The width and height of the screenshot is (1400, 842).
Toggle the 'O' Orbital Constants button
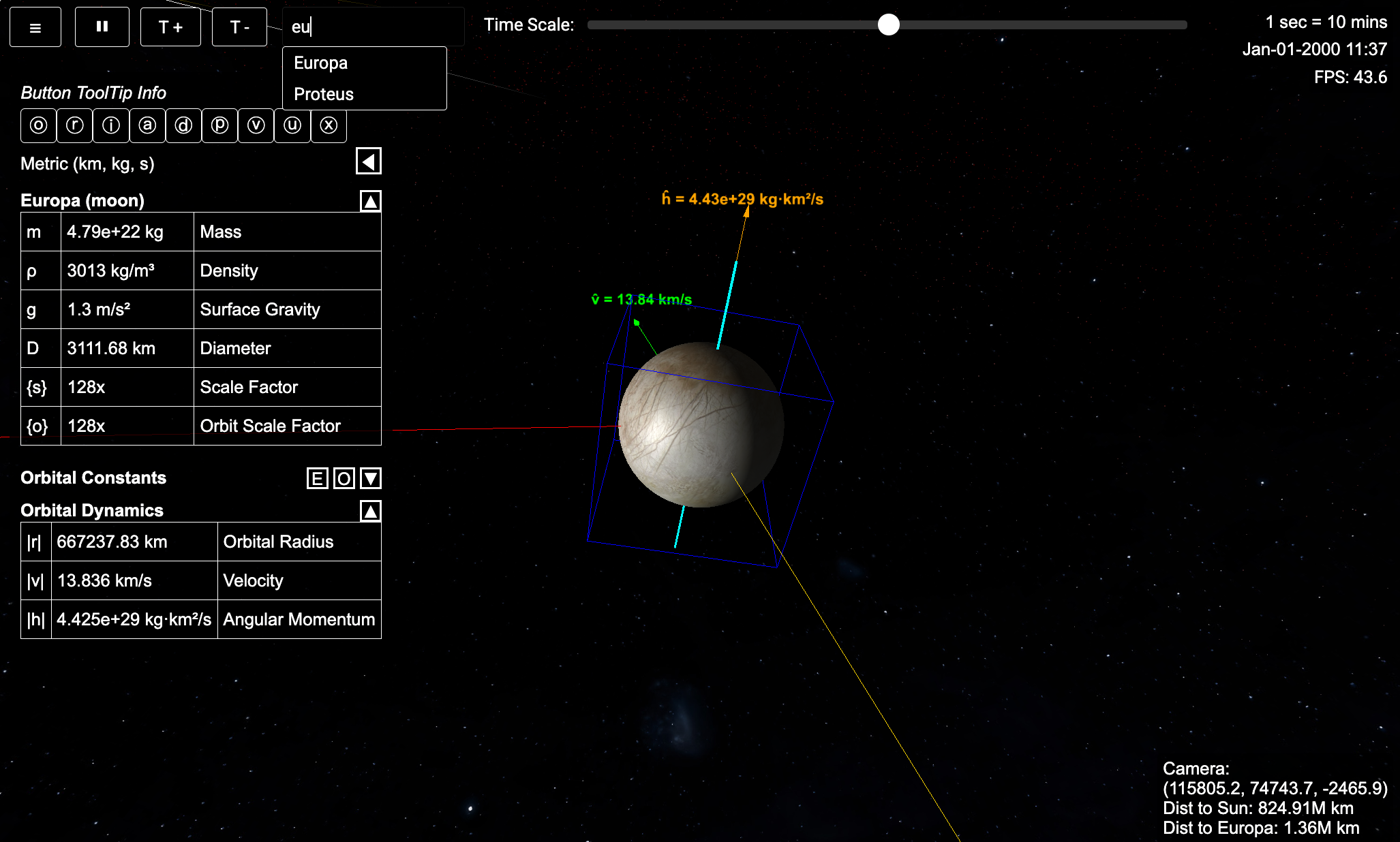tap(344, 479)
